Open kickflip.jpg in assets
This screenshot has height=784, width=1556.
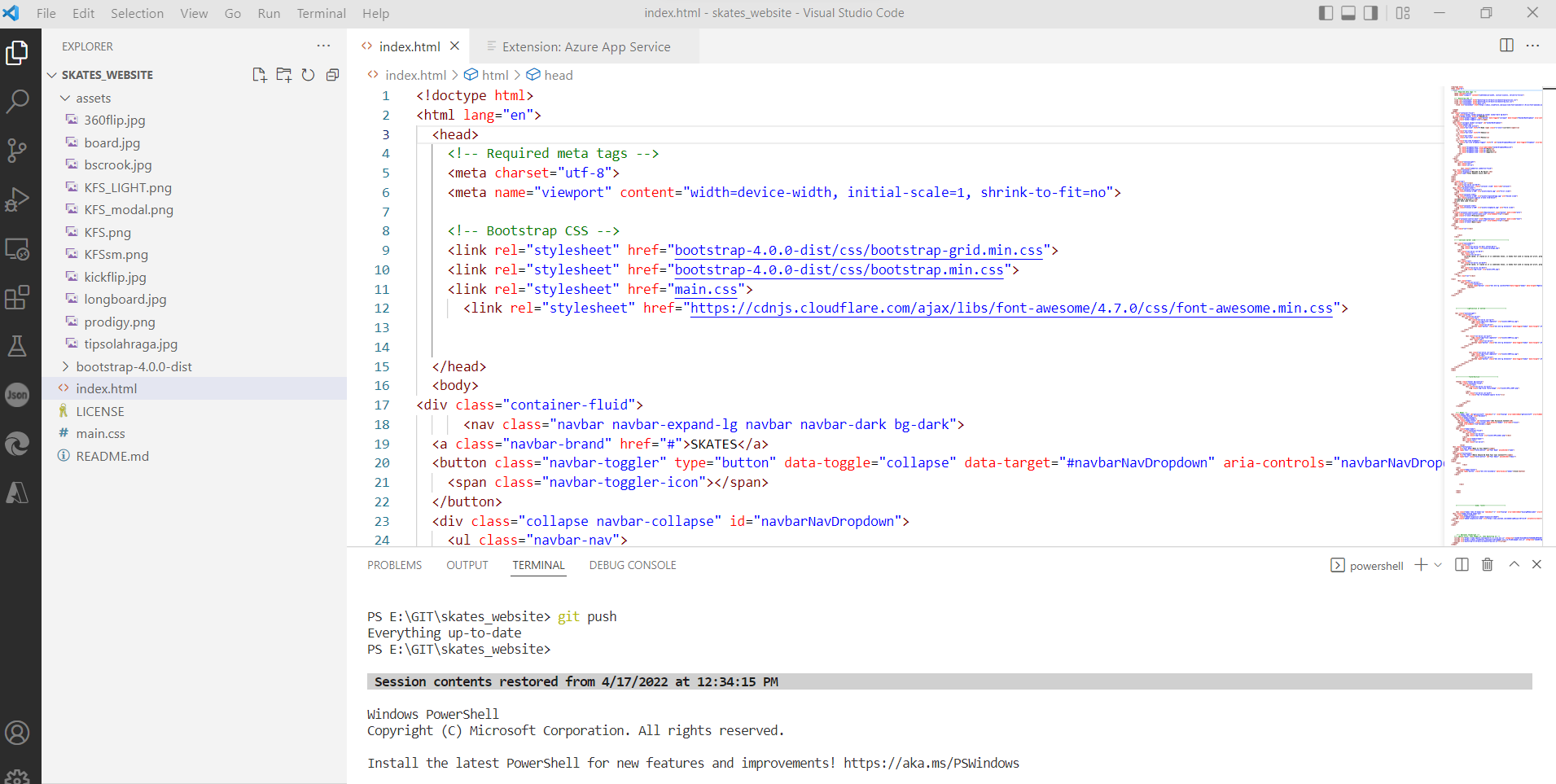point(194,278)
